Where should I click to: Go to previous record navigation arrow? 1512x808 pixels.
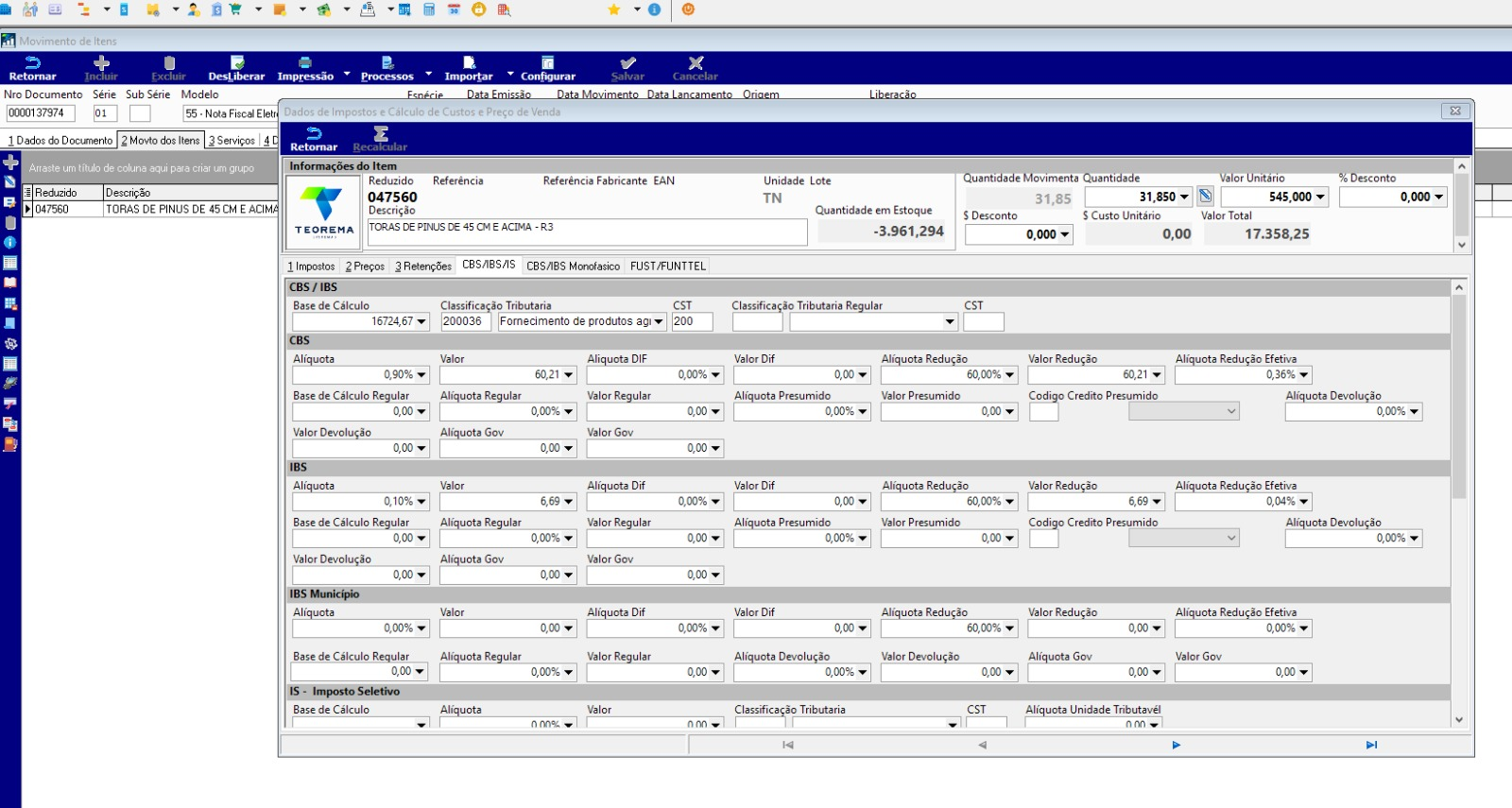(983, 745)
